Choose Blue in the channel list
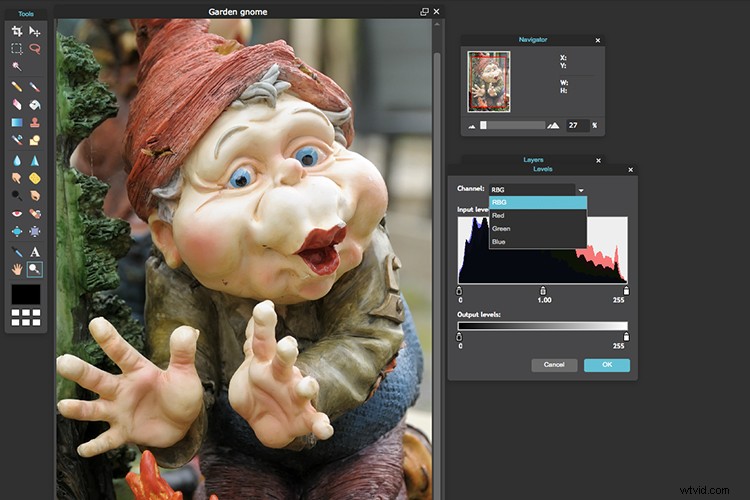750x500 pixels. point(538,242)
